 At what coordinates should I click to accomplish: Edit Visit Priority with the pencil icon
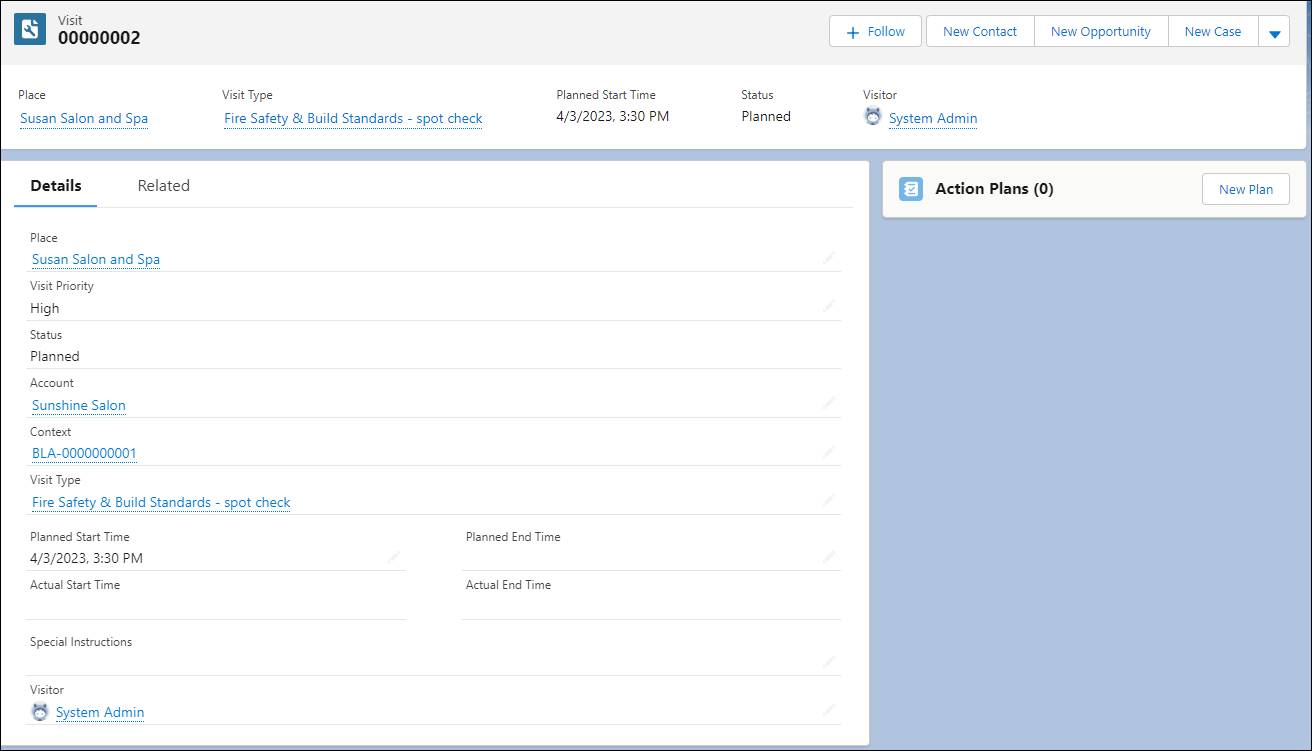click(x=828, y=307)
